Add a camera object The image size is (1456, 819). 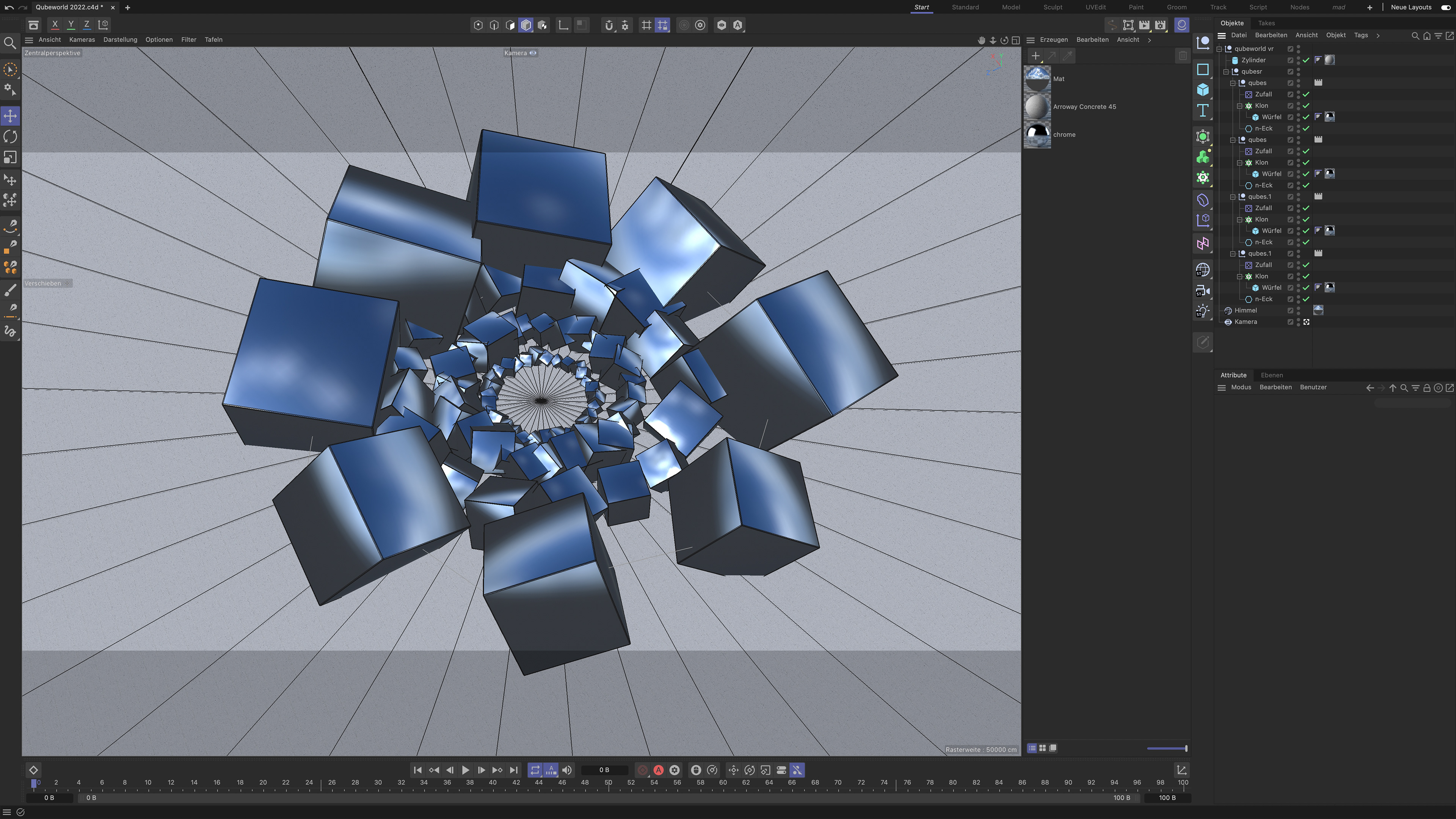[1203, 290]
